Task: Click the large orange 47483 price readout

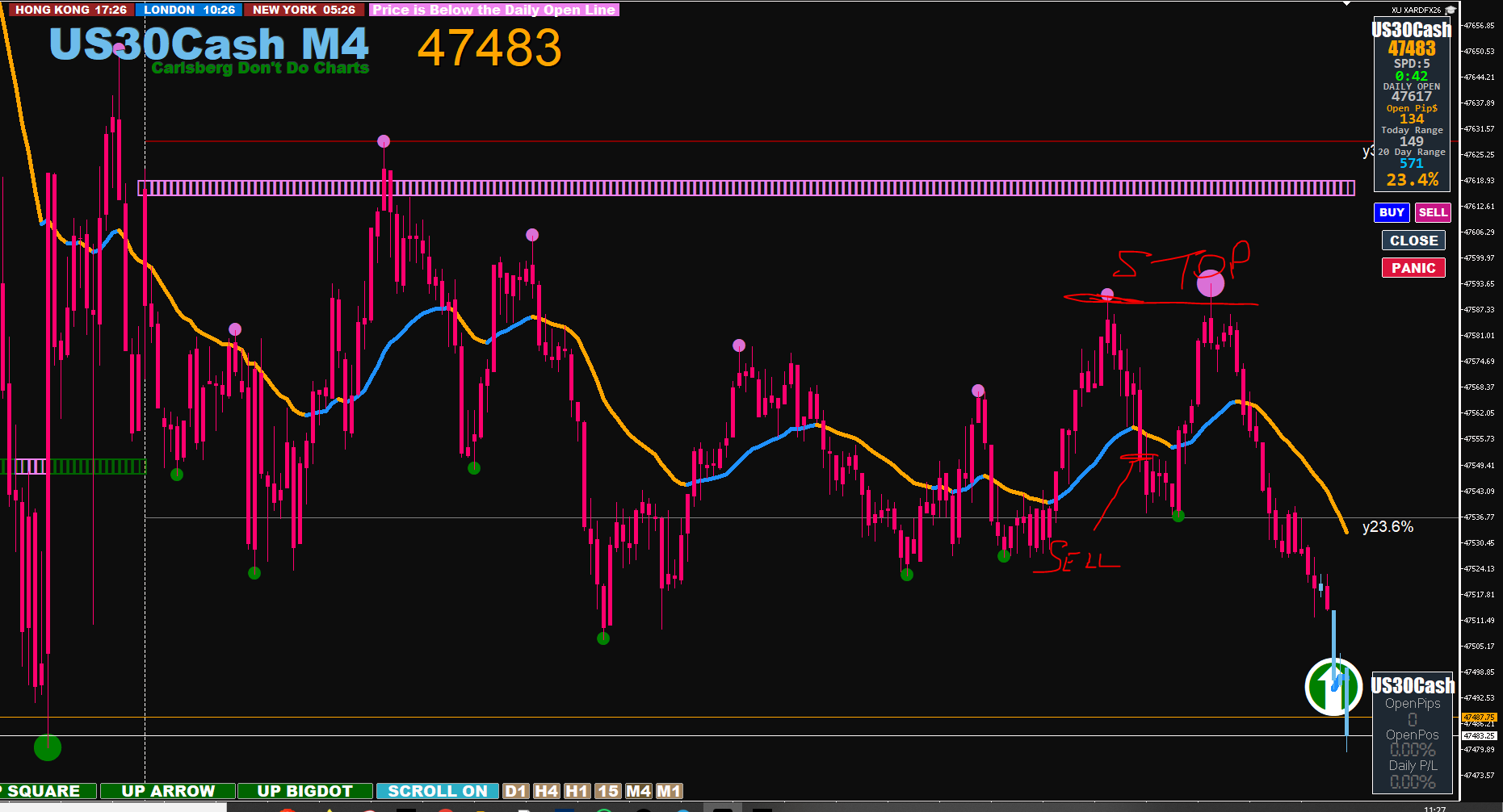Action: [489, 48]
